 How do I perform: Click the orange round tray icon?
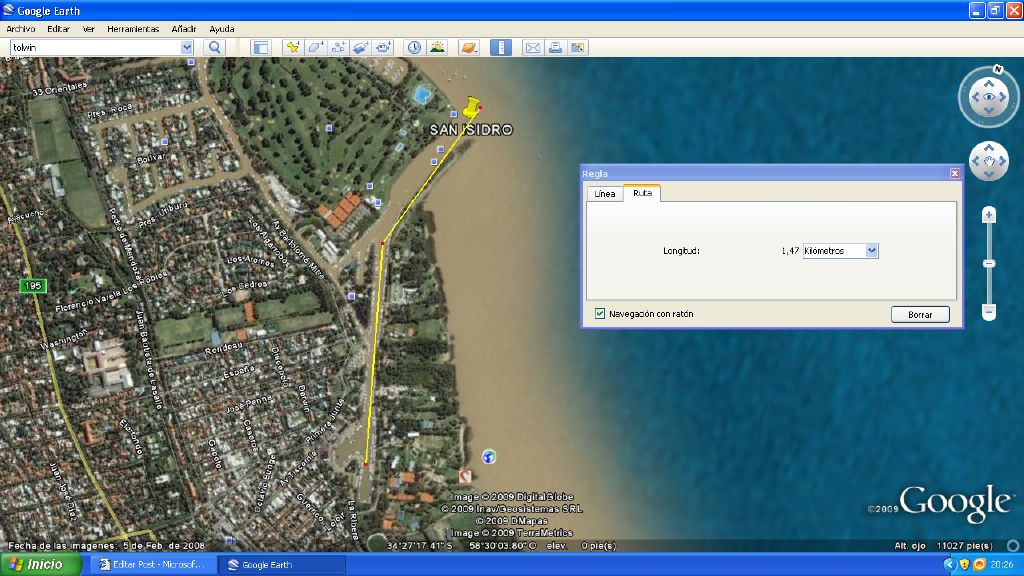point(979,564)
